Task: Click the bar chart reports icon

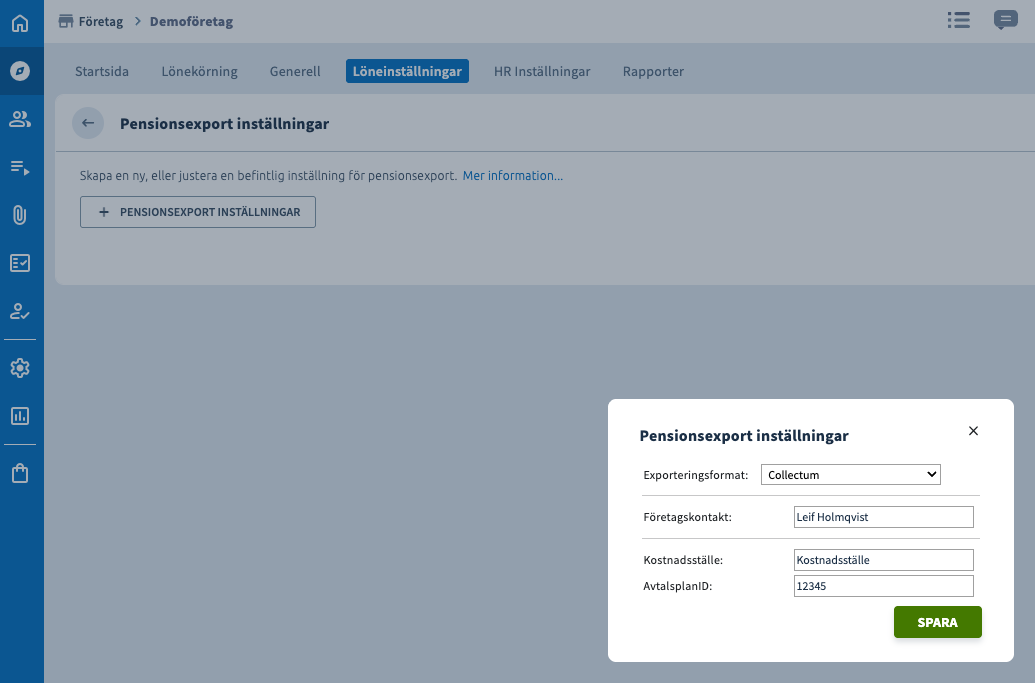Action: click(x=20, y=416)
